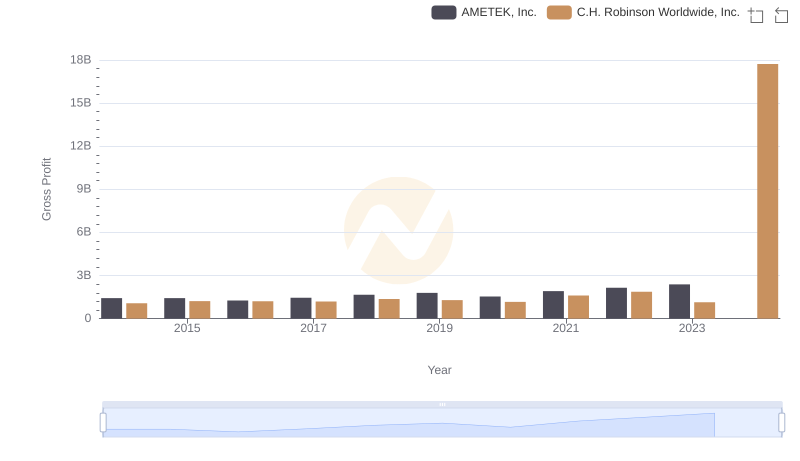Select the C.H. Robinson bar for 2019

coord(452,309)
